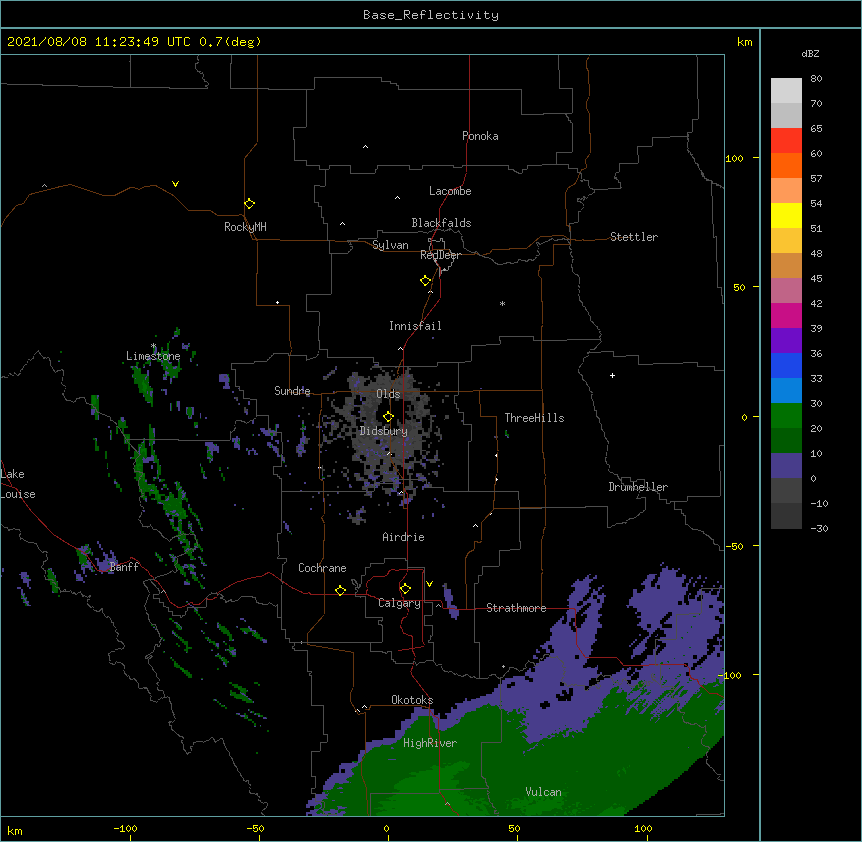Click the Limestone label
Viewport: 862px width, 842px height.
pos(153,356)
